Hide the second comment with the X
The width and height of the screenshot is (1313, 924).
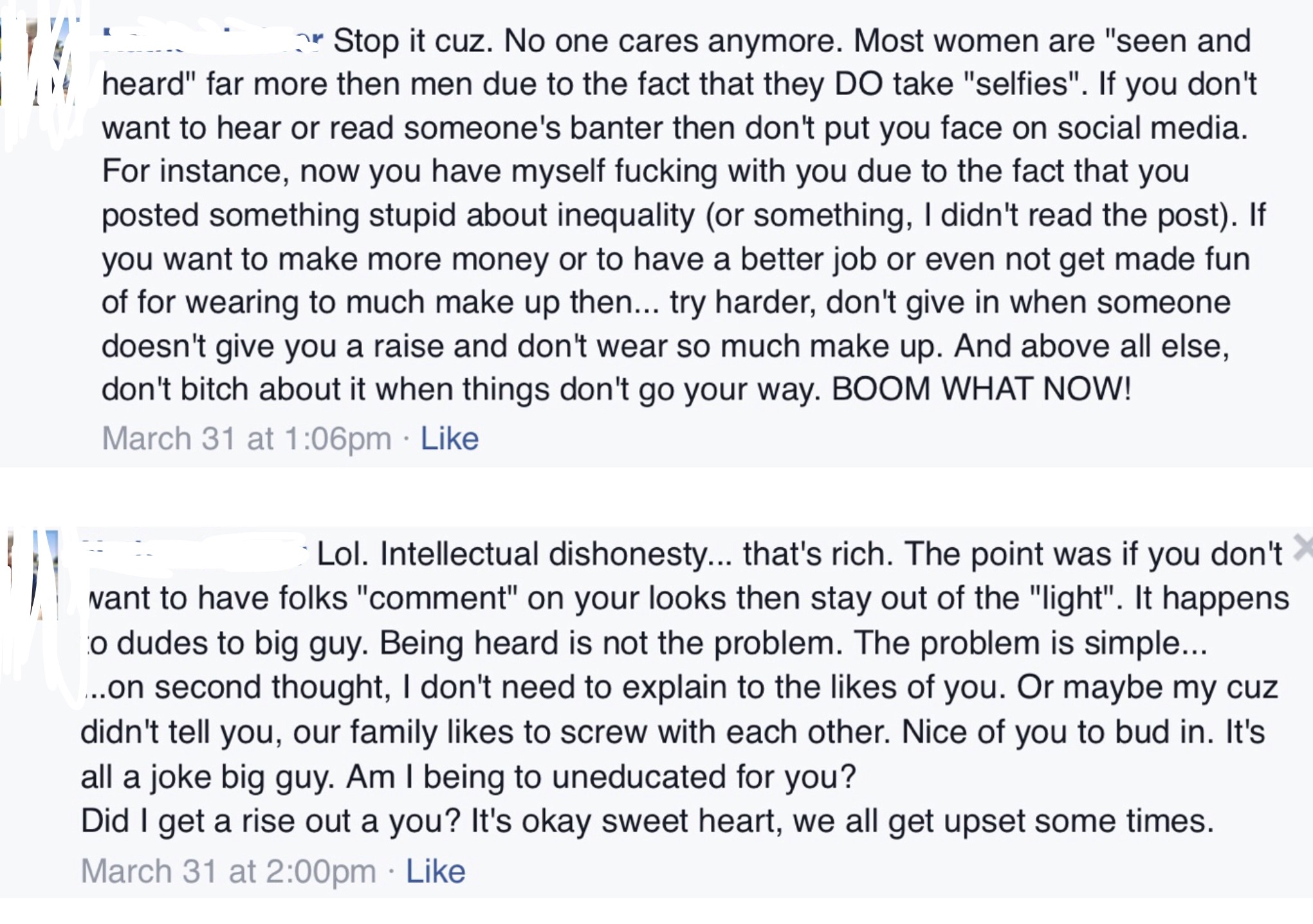pos(1303,548)
